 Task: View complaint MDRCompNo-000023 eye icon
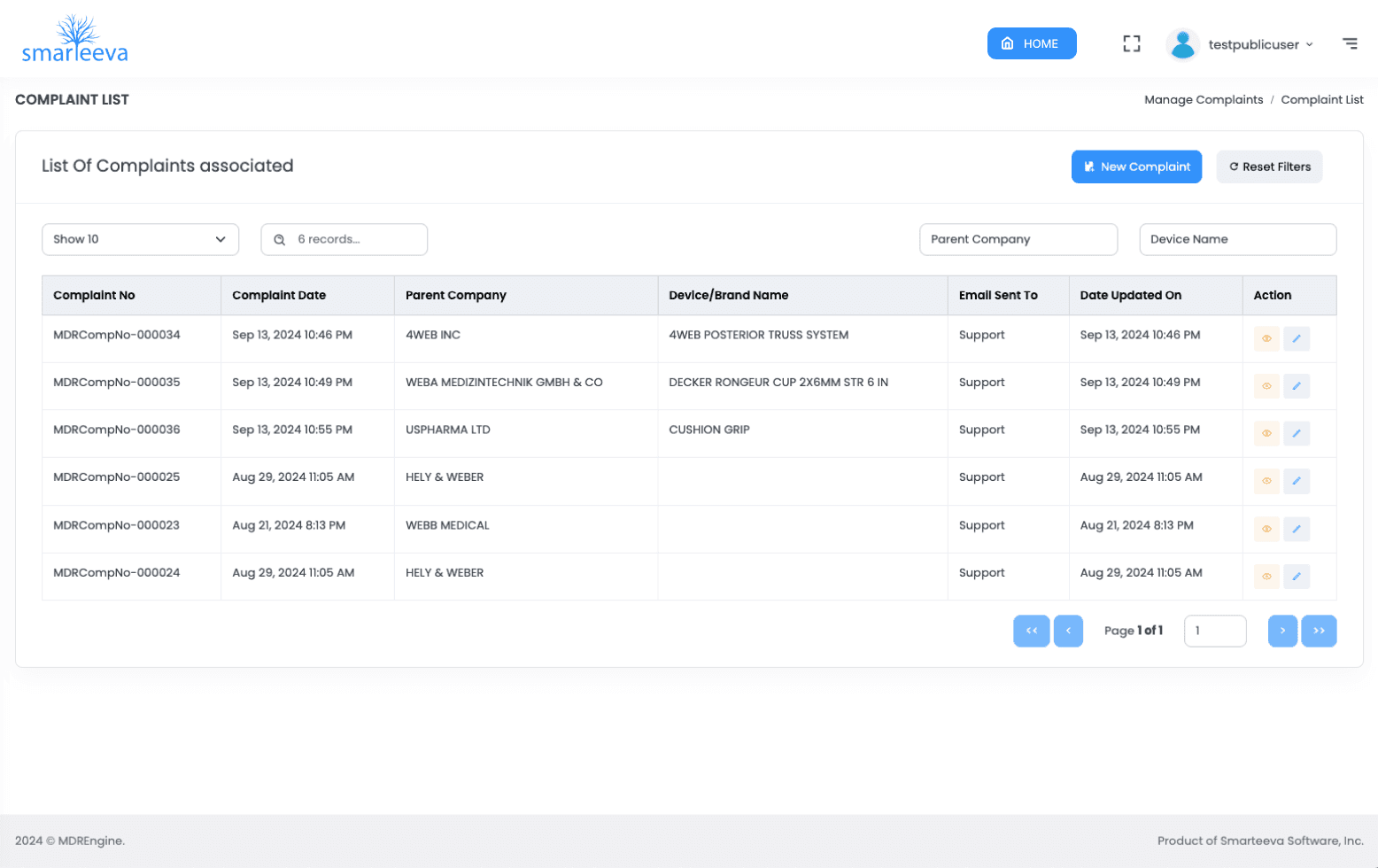pyautogui.click(x=1266, y=529)
